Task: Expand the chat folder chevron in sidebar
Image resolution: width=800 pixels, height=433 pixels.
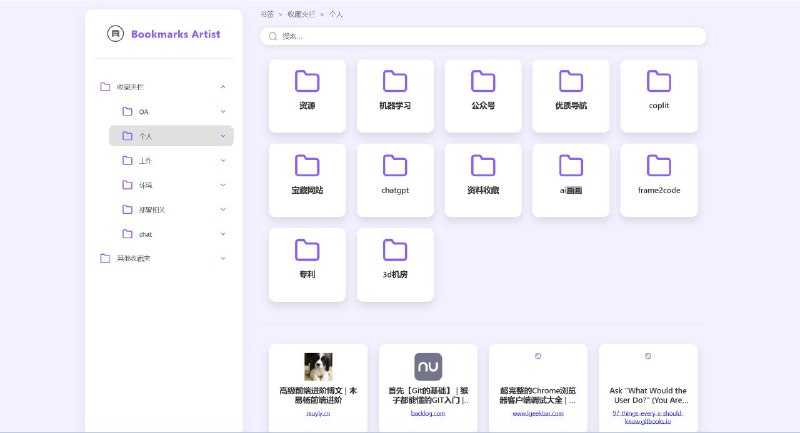Action: pos(223,234)
